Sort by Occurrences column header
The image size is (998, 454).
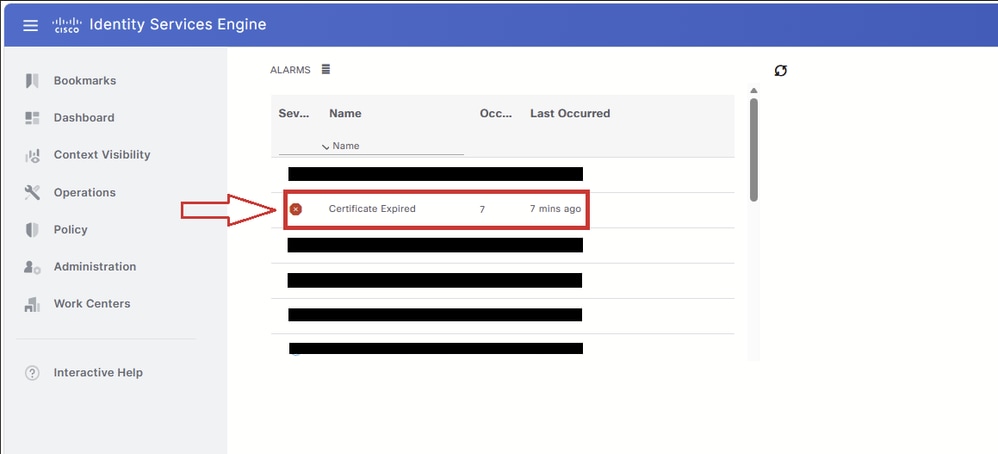496,113
